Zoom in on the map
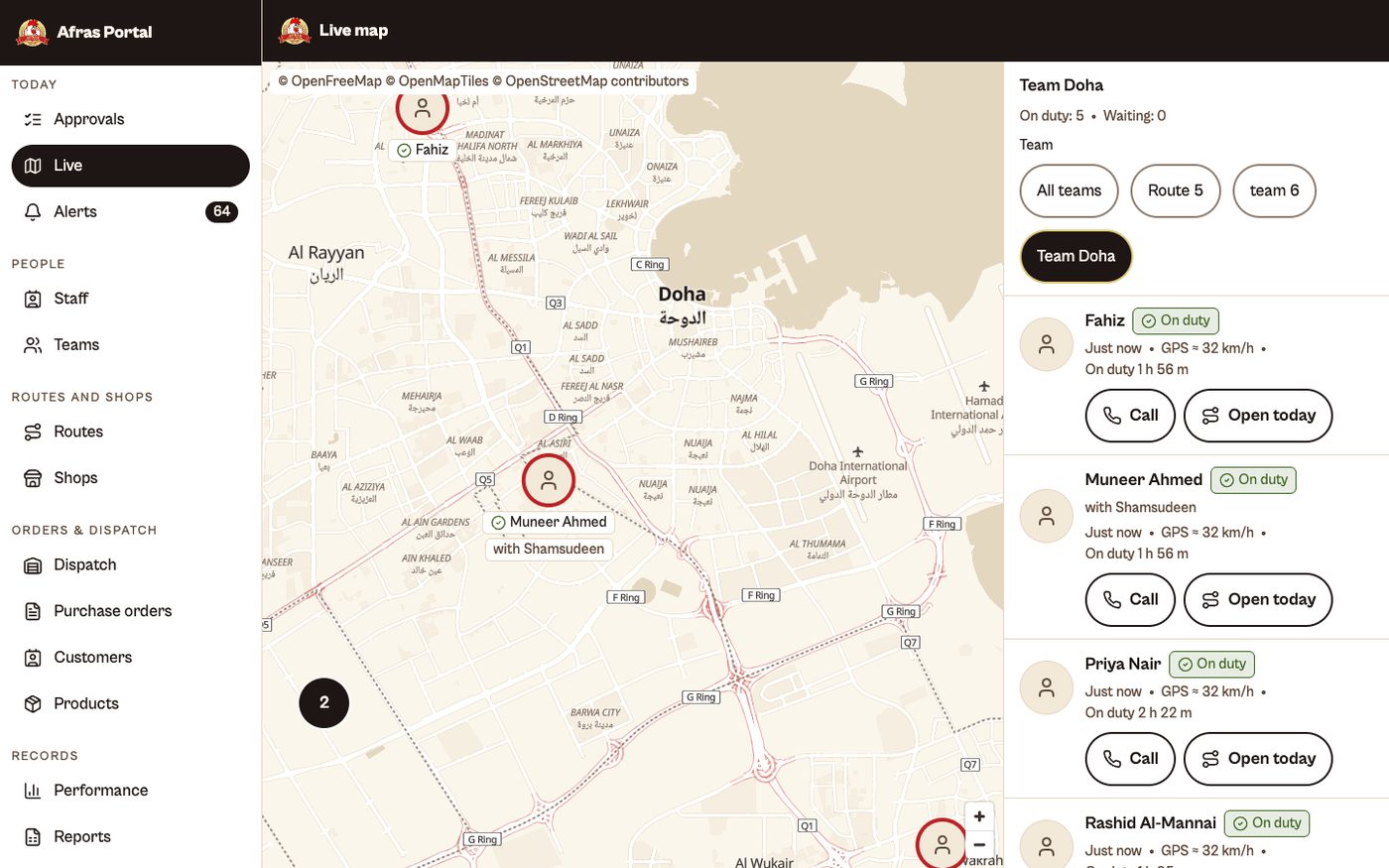The width and height of the screenshot is (1389, 868). (979, 816)
